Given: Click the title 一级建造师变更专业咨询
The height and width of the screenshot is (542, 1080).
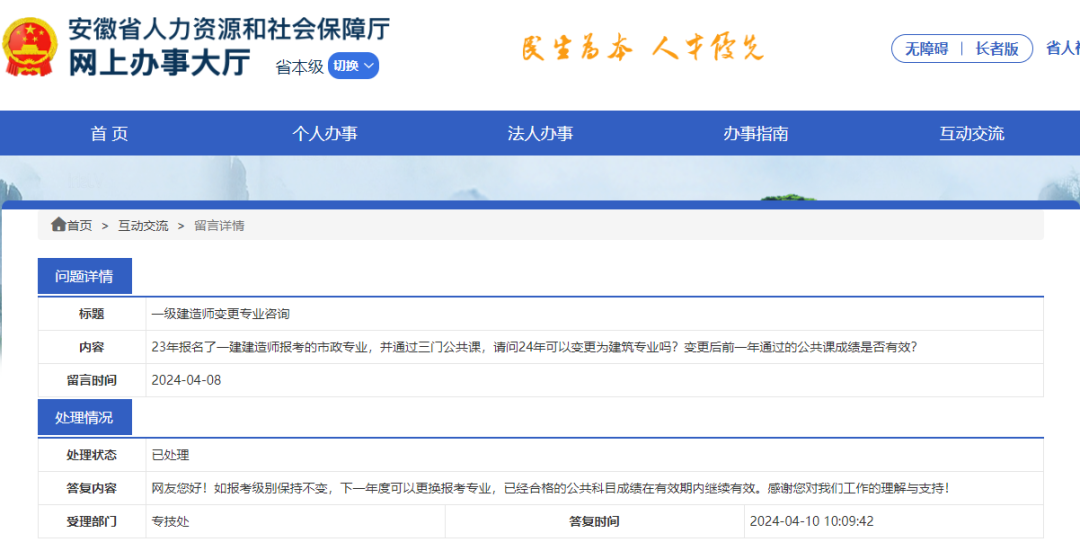Looking at the screenshot, I should (x=220, y=314).
